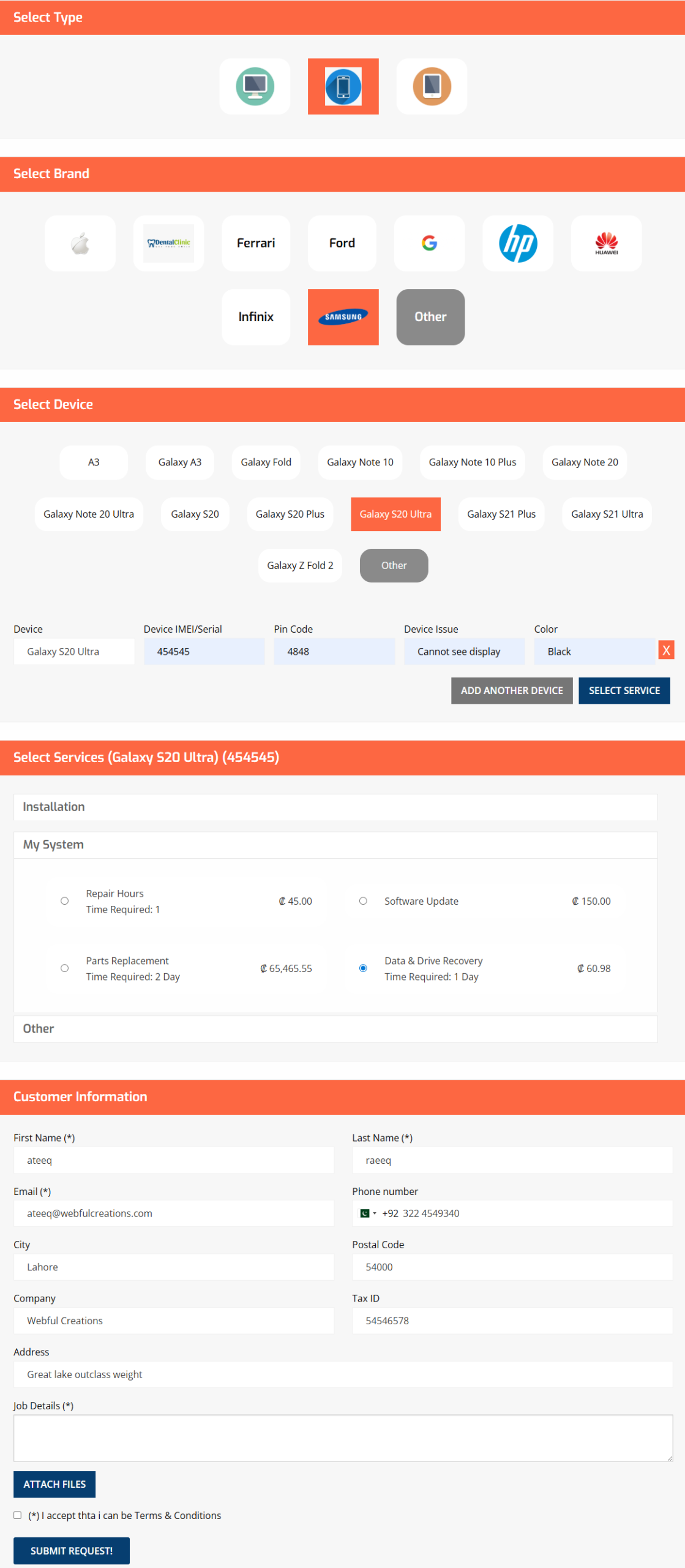Edit the City field
Viewport: 685px width, 1568px height.
pos(174,1267)
